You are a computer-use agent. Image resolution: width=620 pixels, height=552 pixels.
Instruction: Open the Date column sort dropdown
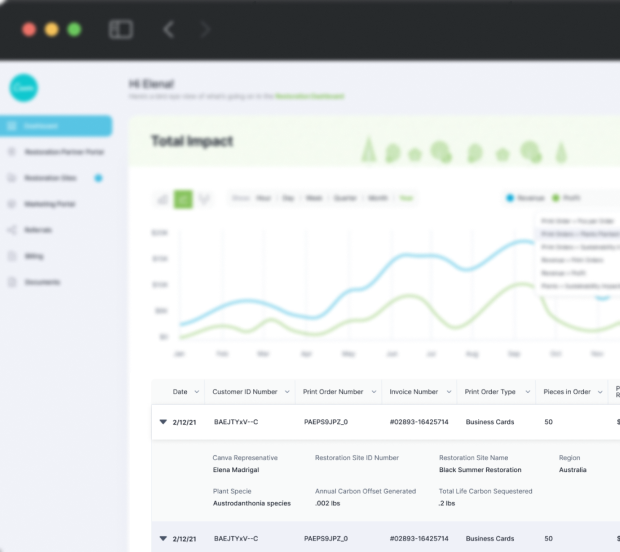(x=196, y=392)
